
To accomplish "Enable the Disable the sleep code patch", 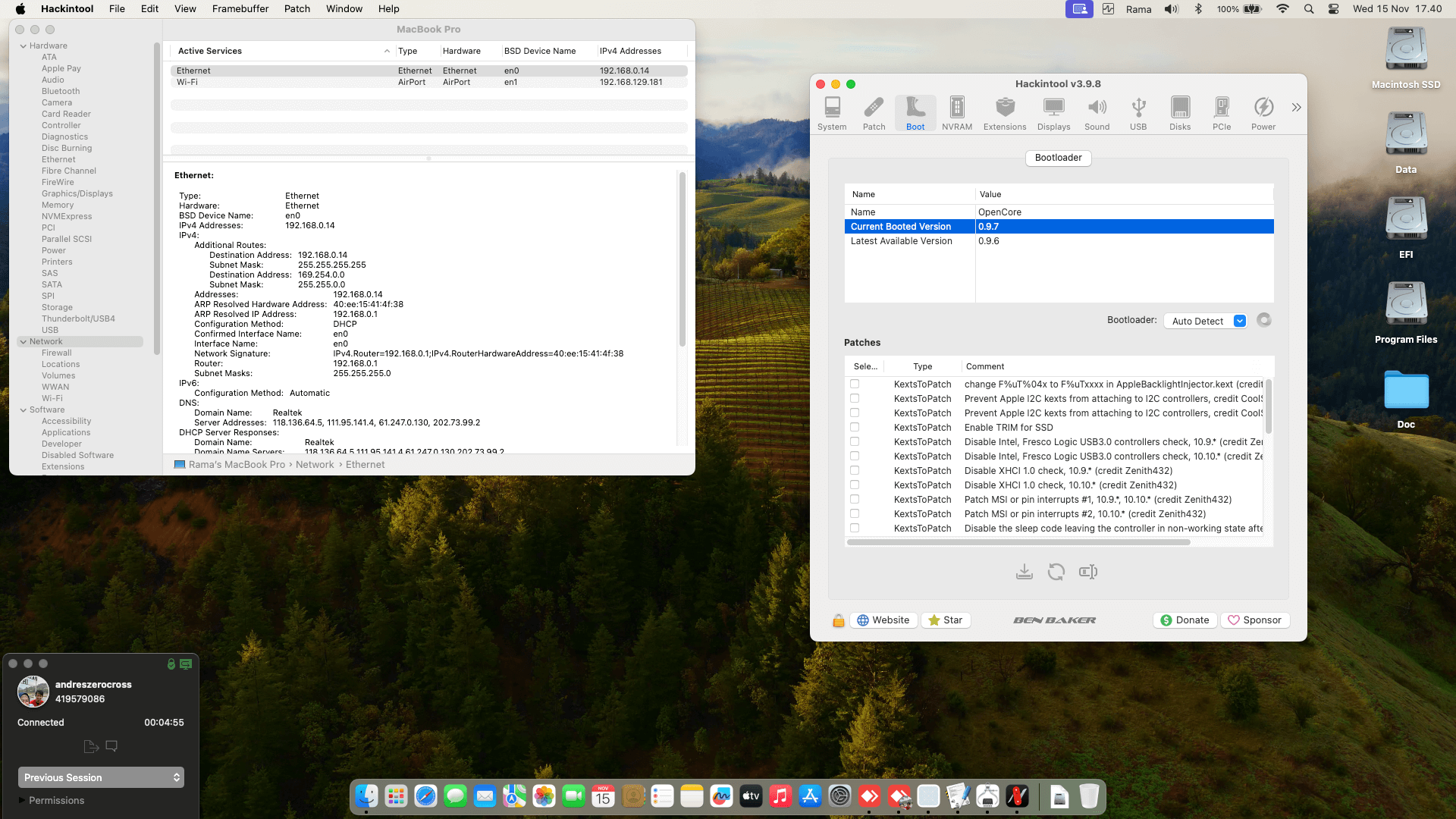I will [x=855, y=529].
